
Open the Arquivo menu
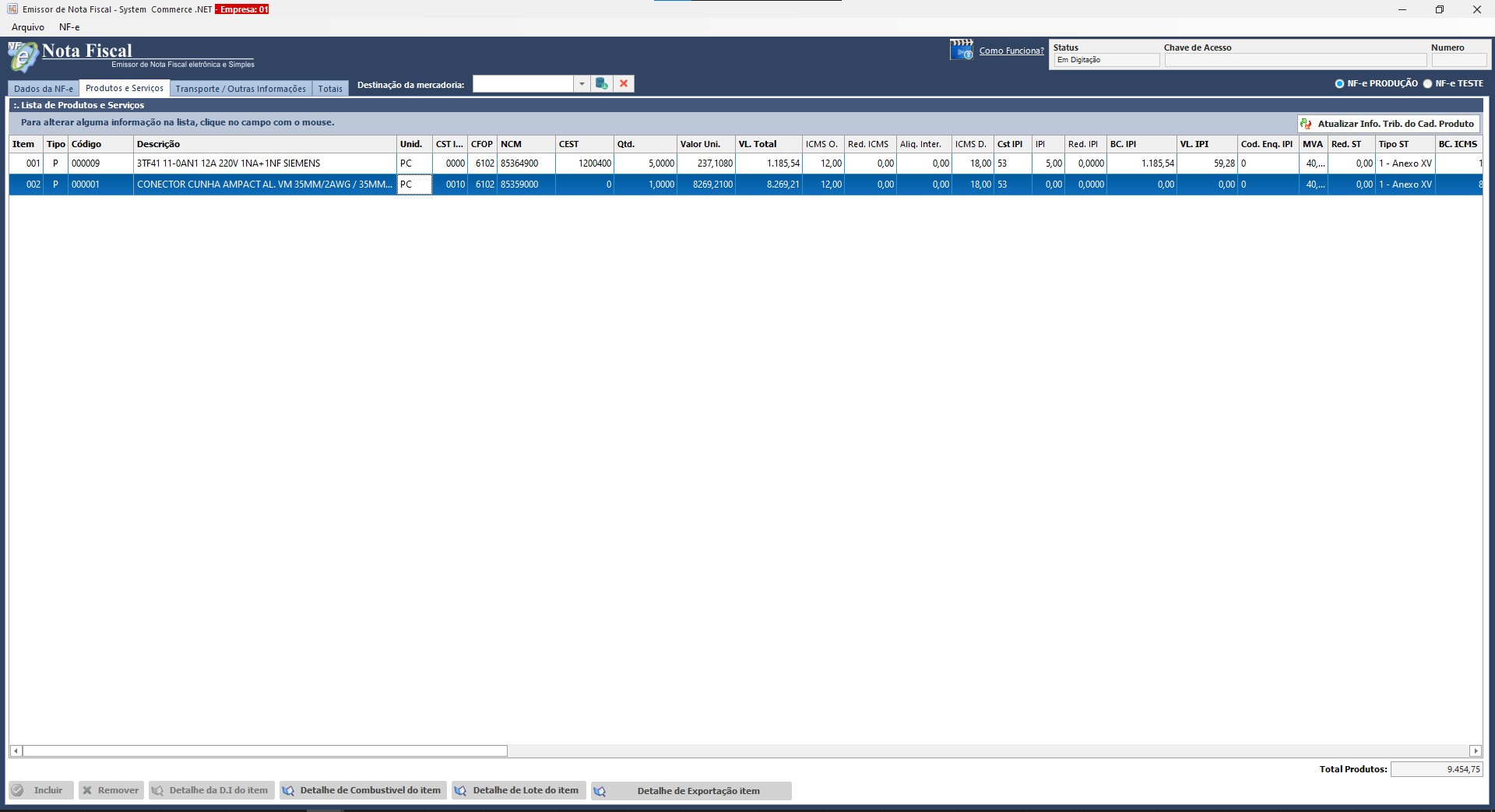(x=28, y=27)
